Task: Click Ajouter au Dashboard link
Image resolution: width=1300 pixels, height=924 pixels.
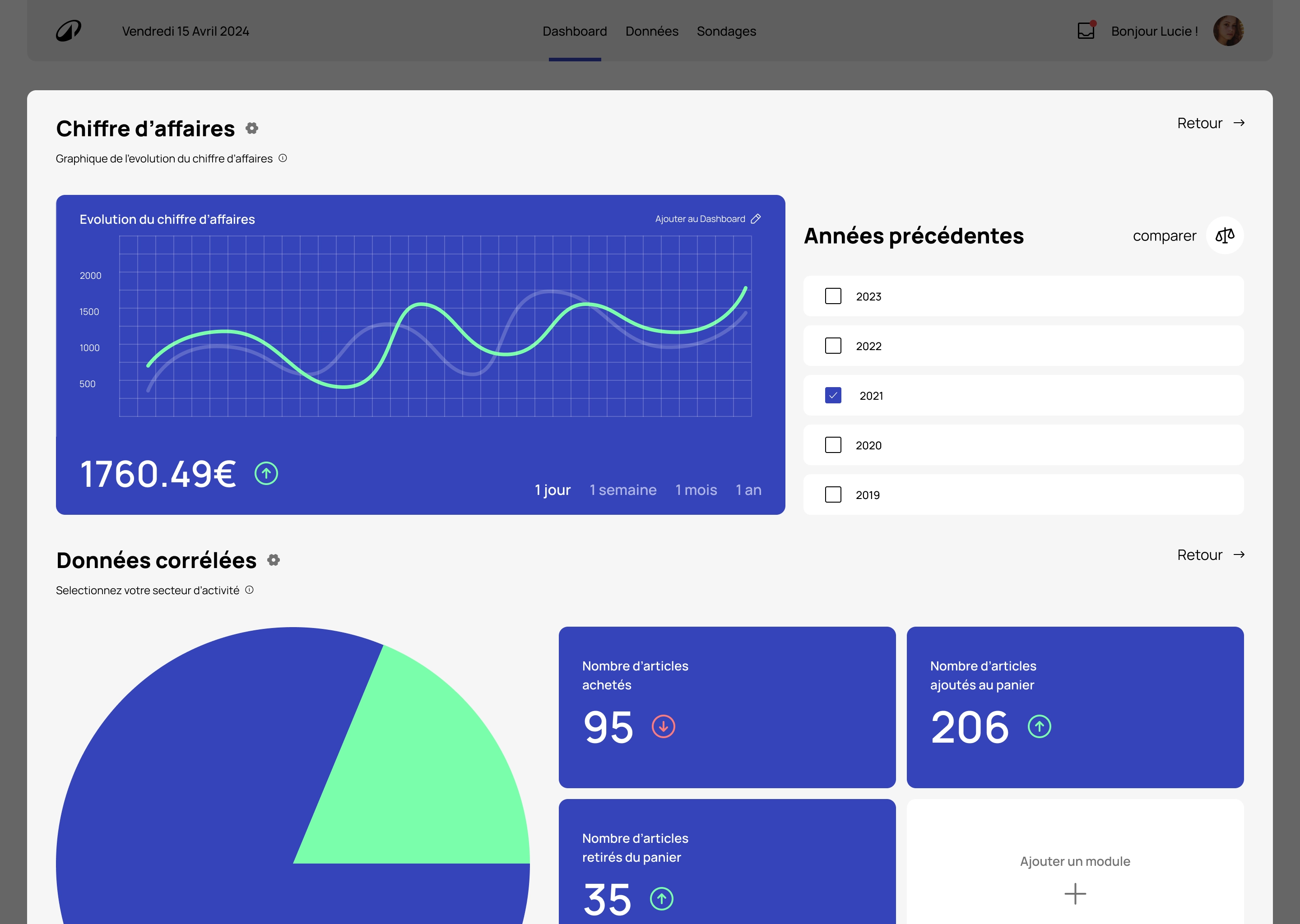Action: [700, 219]
